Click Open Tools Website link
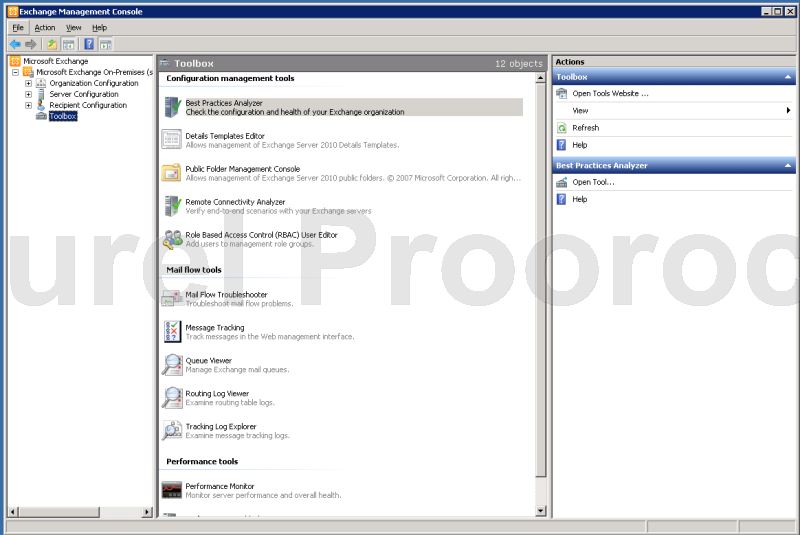Image resolution: width=800 pixels, height=535 pixels. click(610, 93)
